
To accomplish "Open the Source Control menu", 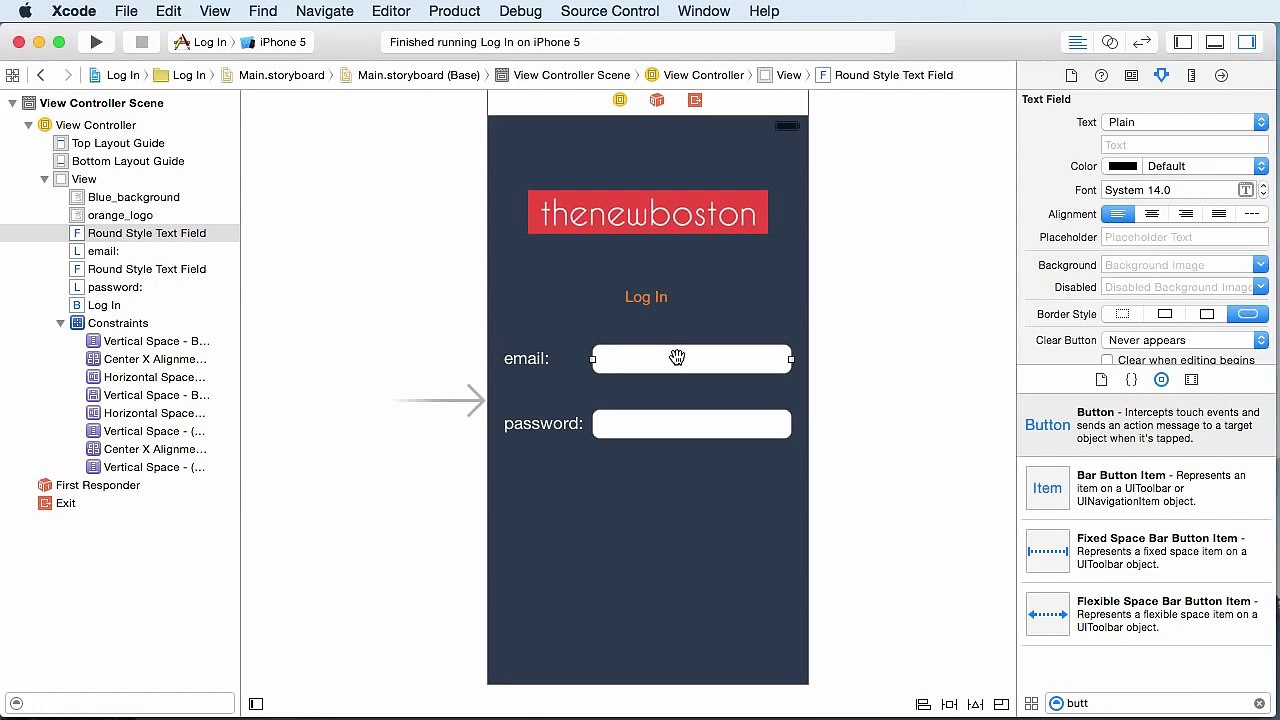I will coord(610,11).
